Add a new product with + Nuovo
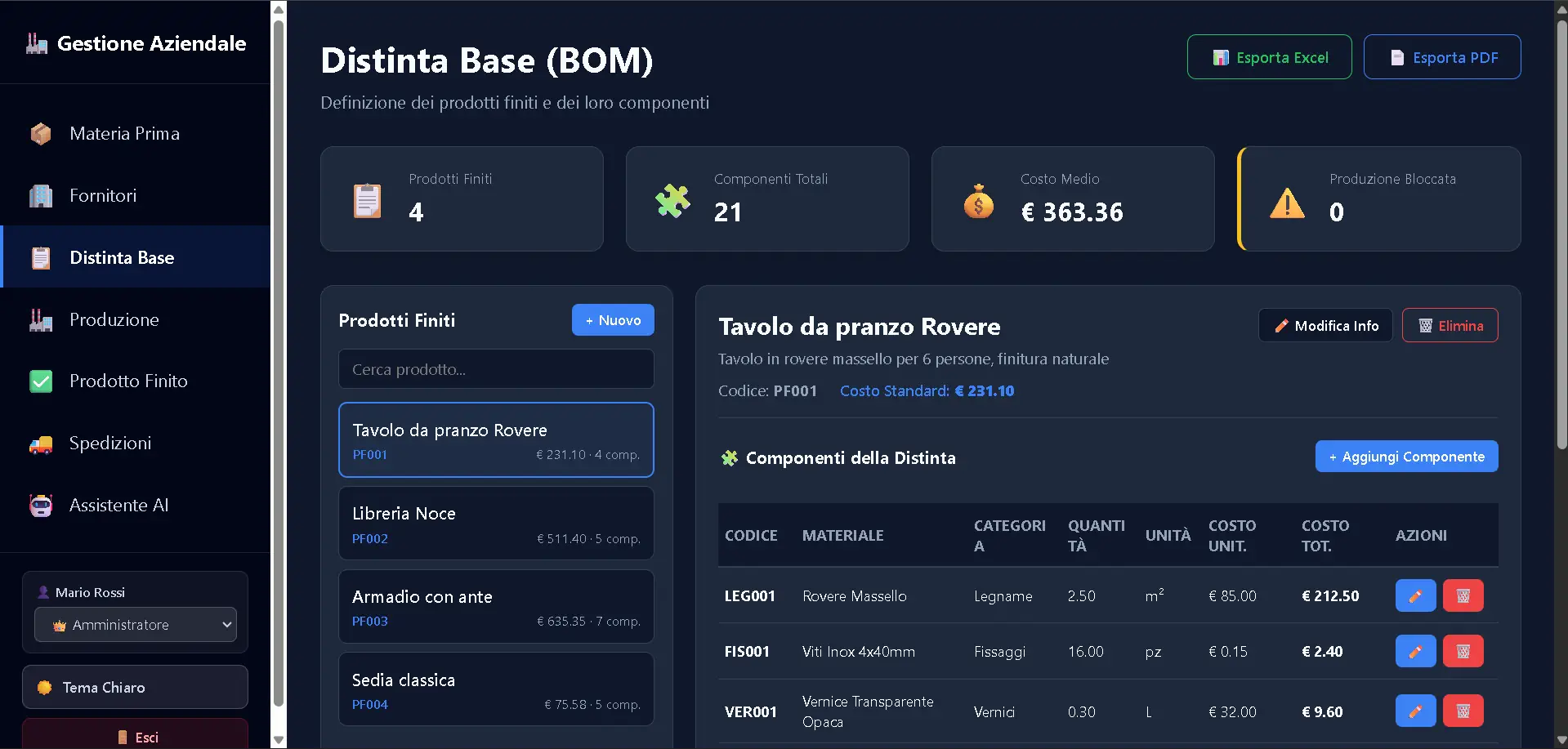 613,320
